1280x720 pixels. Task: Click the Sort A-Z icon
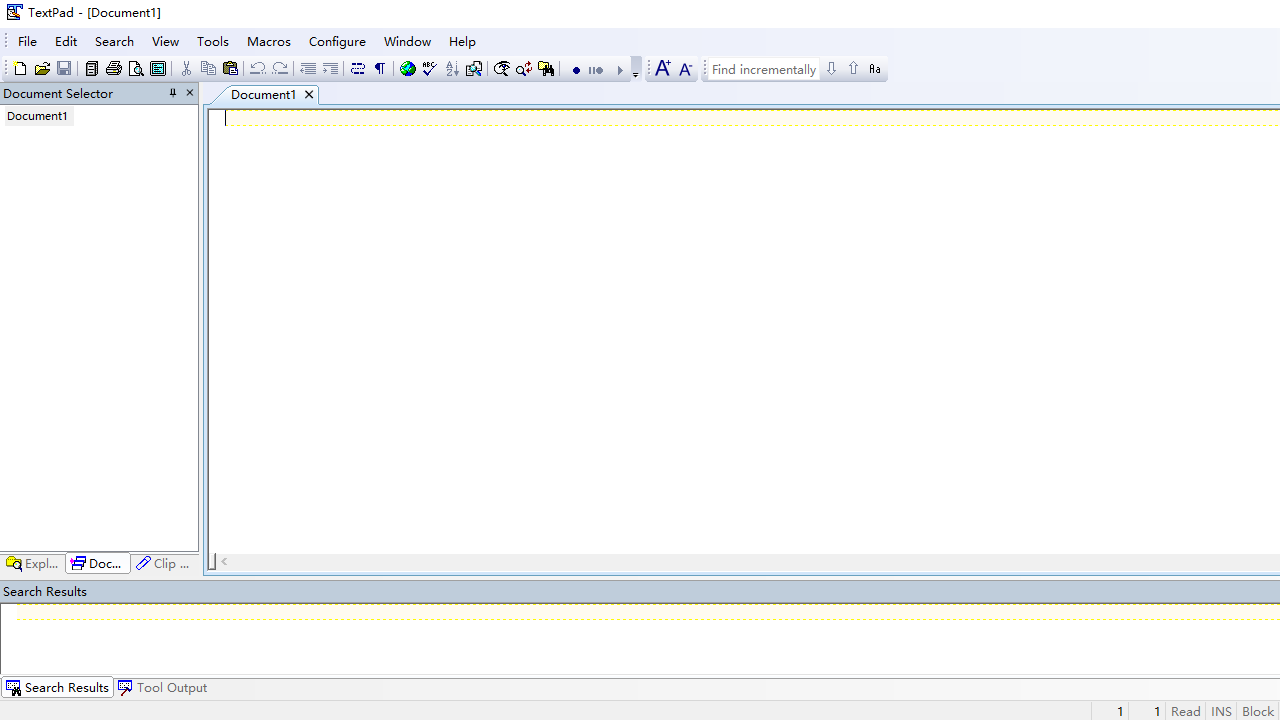pos(452,69)
